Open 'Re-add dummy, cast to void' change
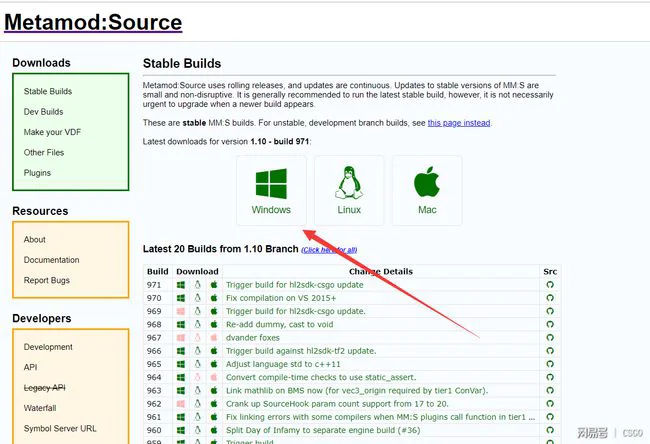The height and width of the screenshot is (444, 650). (x=279, y=325)
